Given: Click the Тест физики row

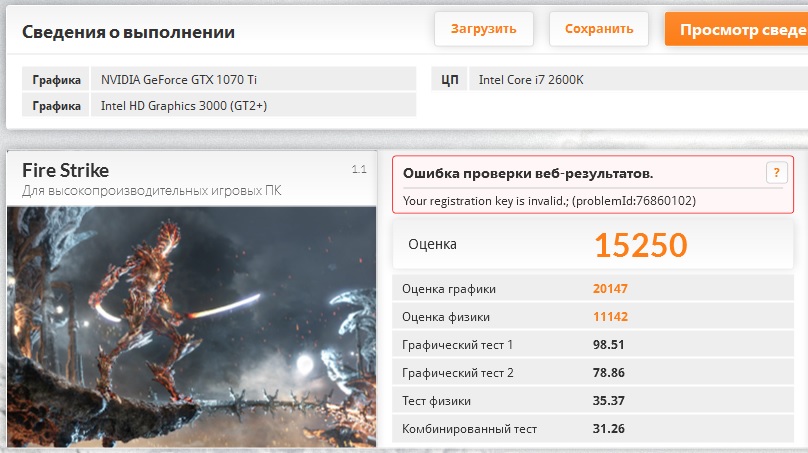Looking at the screenshot, I should tap(593, 400).
